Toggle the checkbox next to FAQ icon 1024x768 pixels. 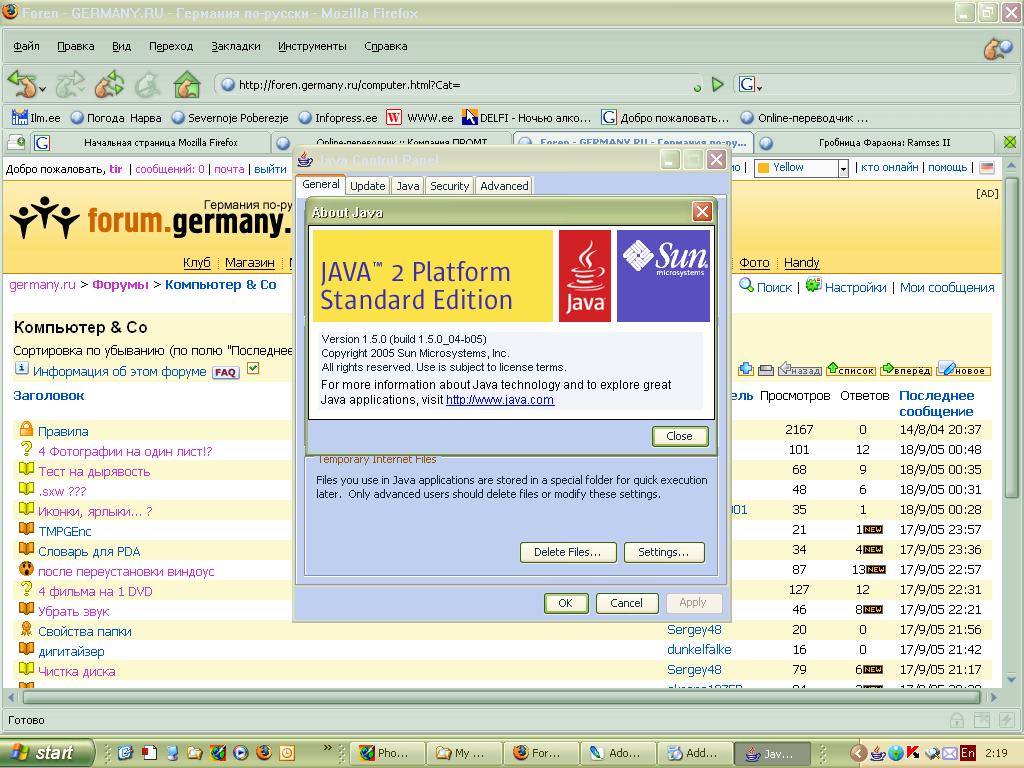(253, 368)
